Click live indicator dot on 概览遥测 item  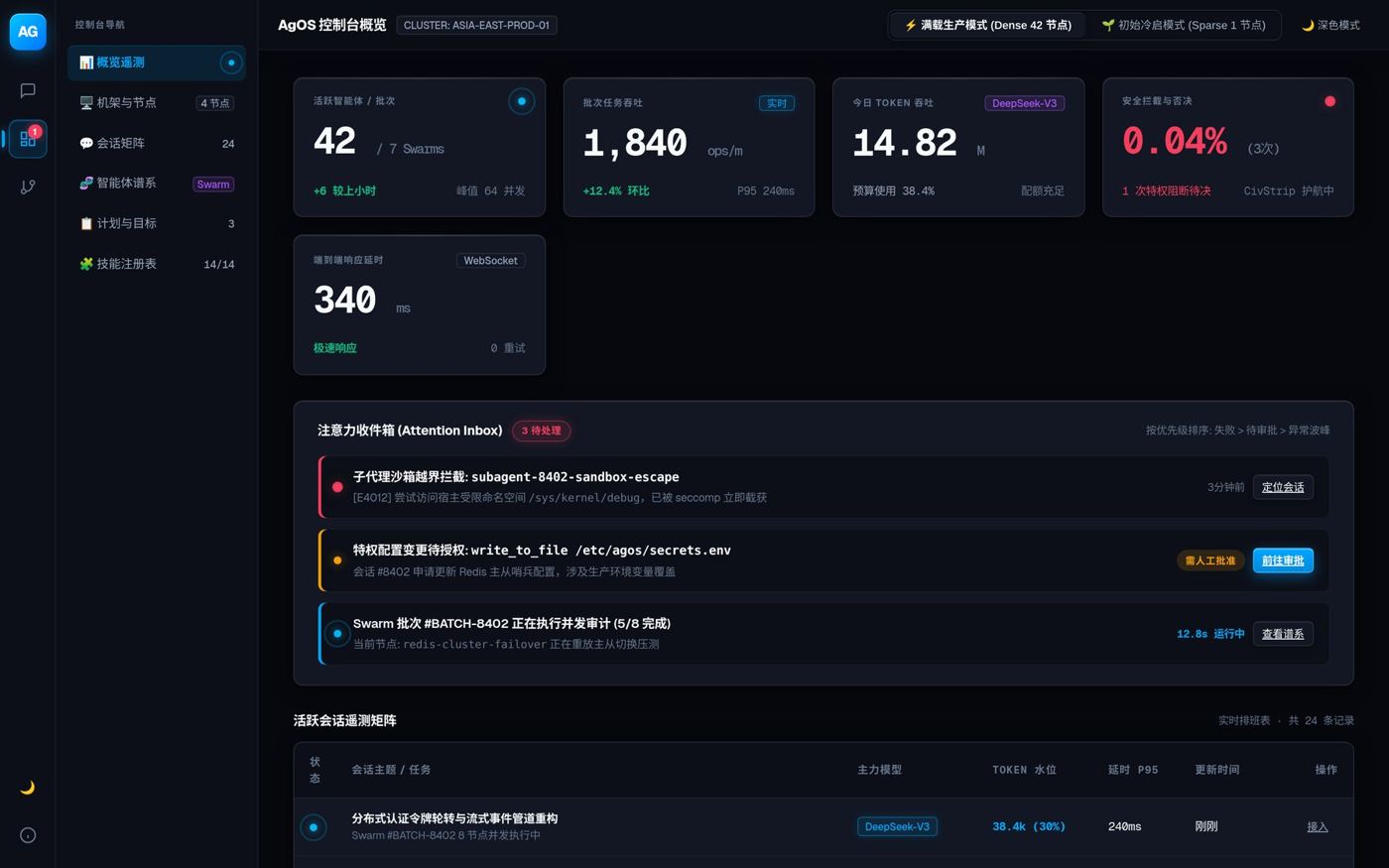[x=231, y=62]
